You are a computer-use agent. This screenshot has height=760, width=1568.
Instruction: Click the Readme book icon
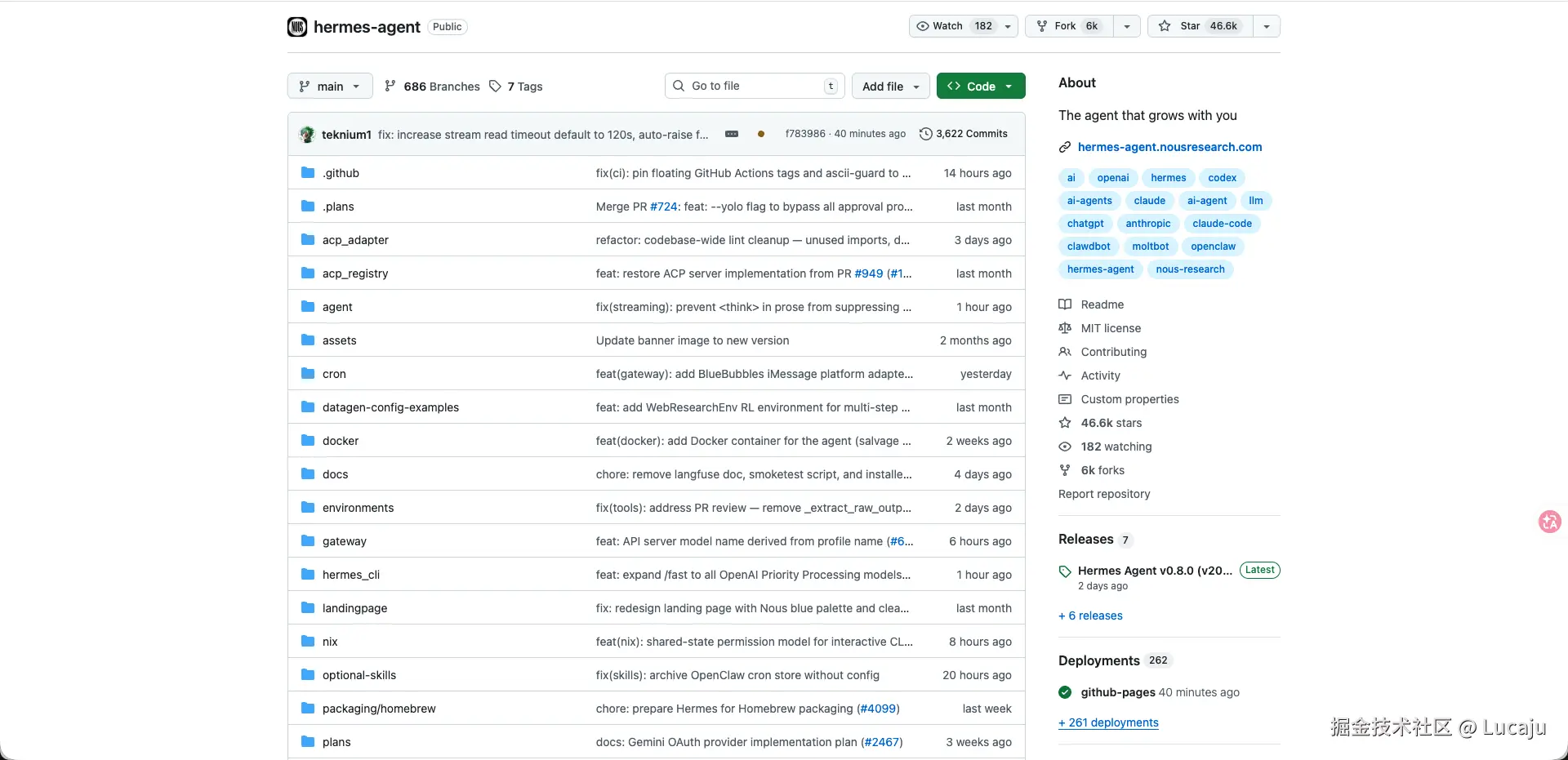coord(1065,304)
